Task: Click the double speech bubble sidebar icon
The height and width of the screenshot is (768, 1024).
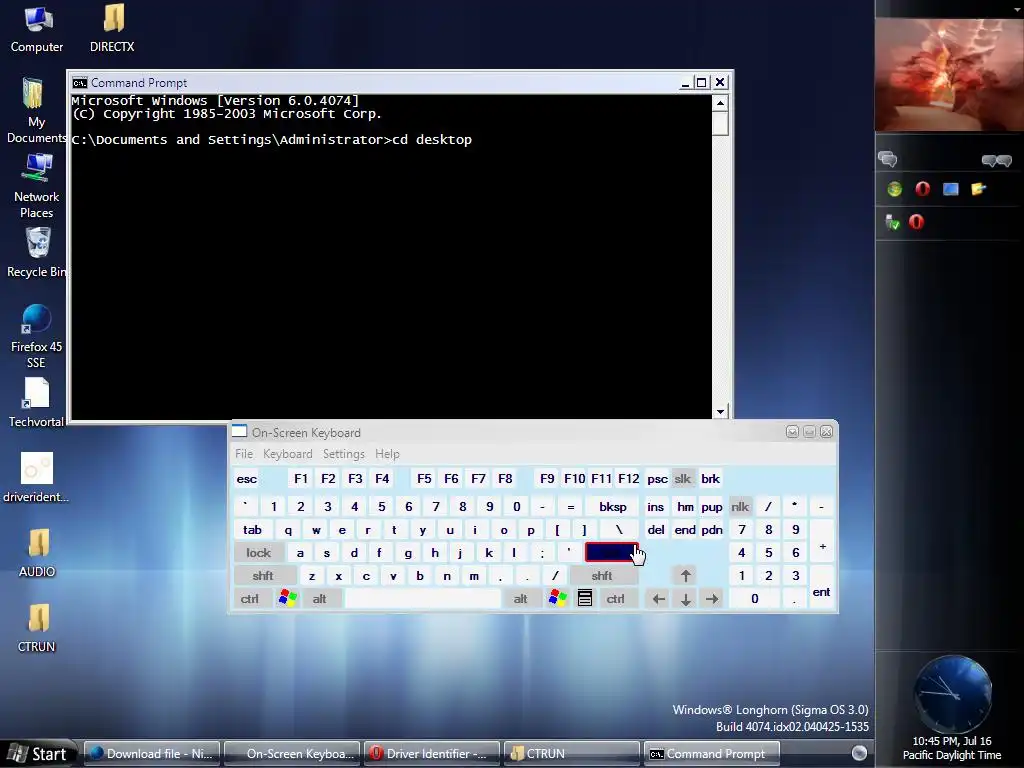Action: 997,160
